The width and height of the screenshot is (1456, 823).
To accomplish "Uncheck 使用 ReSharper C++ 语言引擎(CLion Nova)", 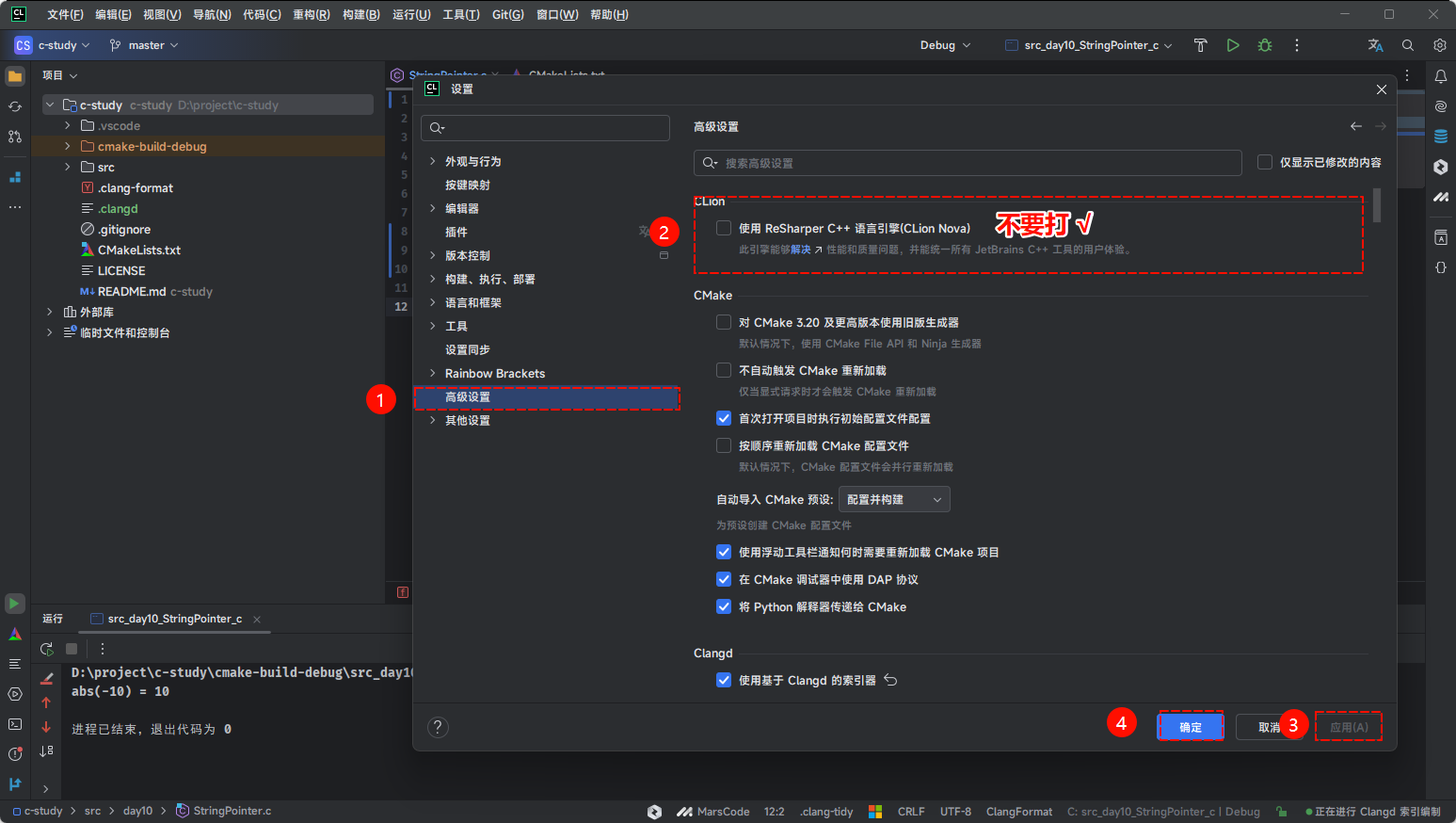I will [723, 228].
